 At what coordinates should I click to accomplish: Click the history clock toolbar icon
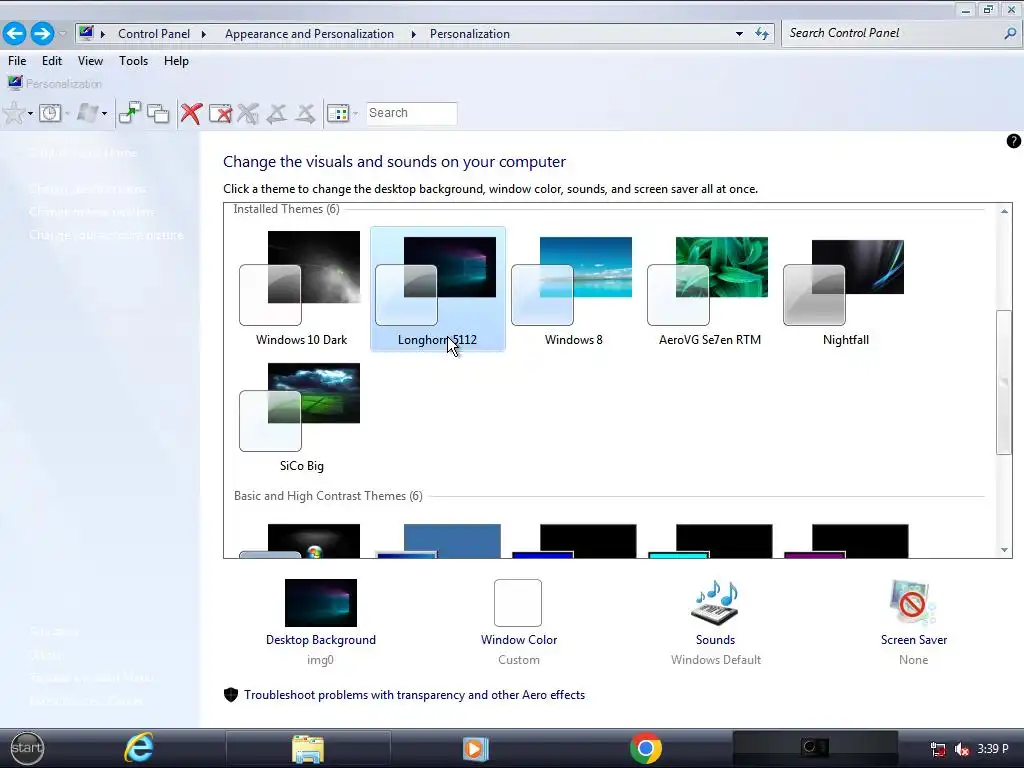pos(50,113)
